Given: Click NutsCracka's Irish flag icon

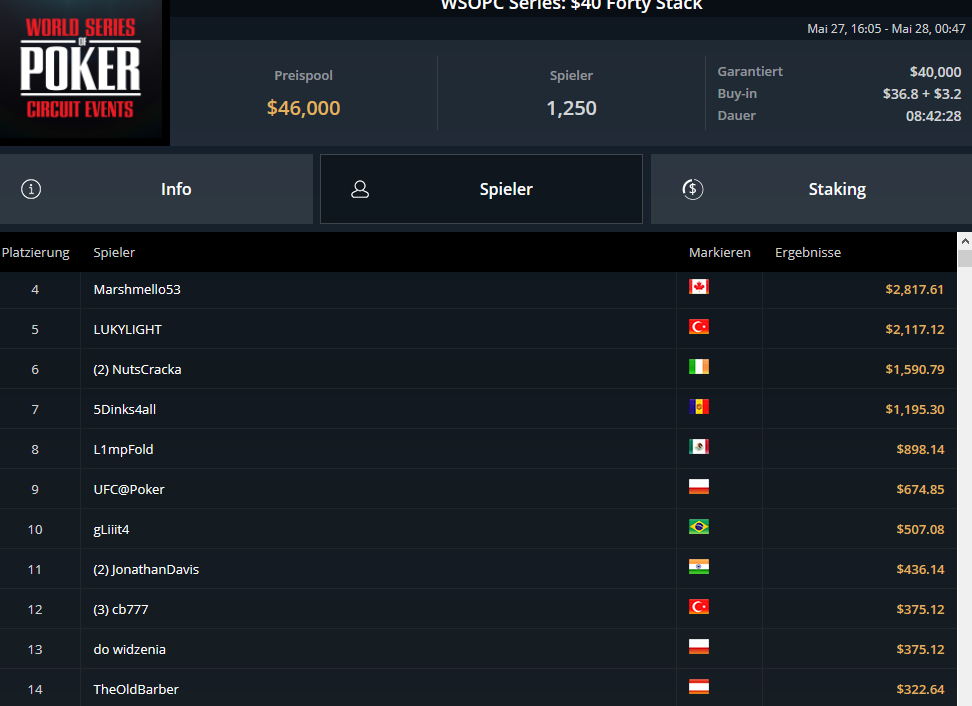Looking at the screenshot, I should 699,366.
